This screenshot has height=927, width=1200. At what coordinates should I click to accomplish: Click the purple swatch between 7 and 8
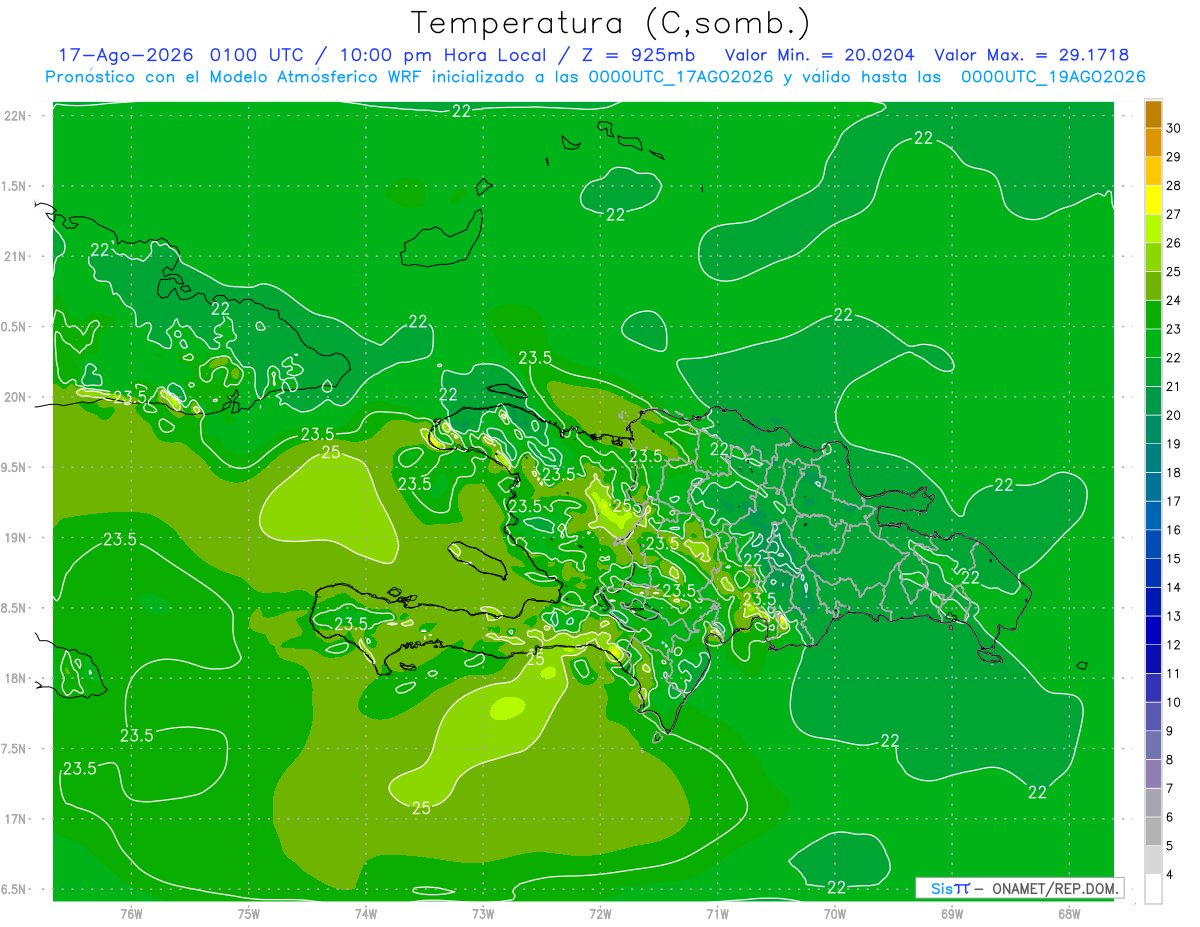[1153, 774]
